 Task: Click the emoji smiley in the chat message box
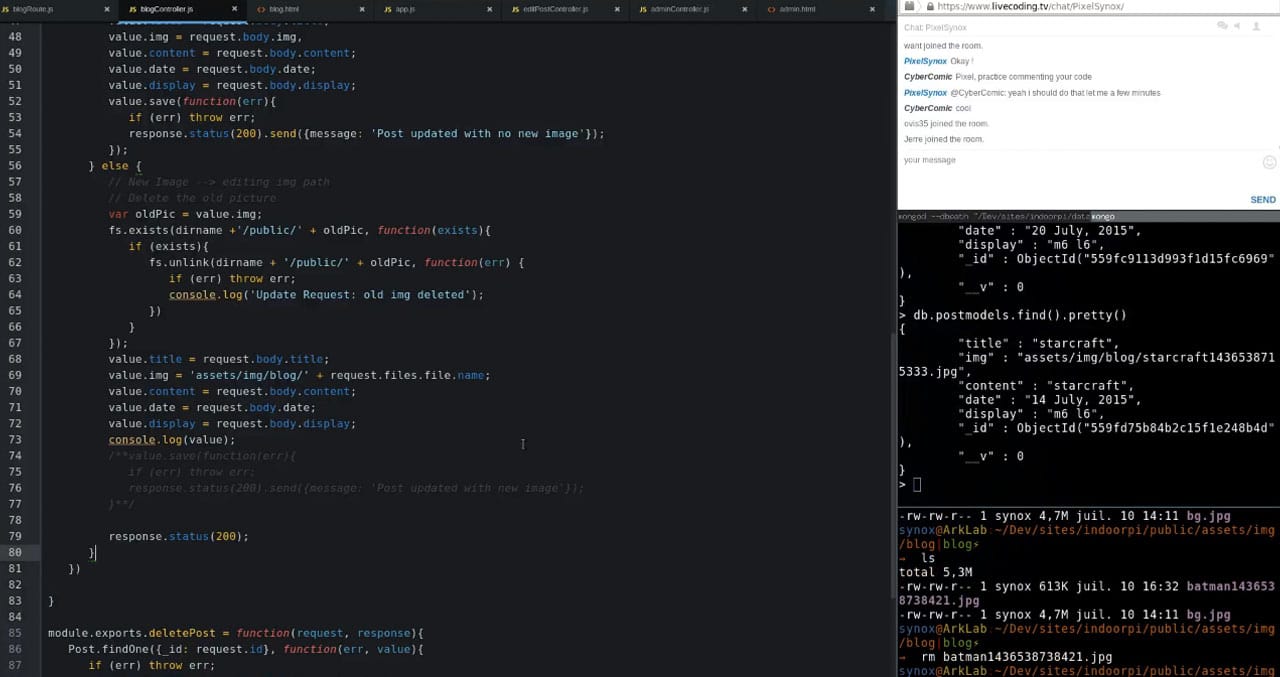point(1269,161)
